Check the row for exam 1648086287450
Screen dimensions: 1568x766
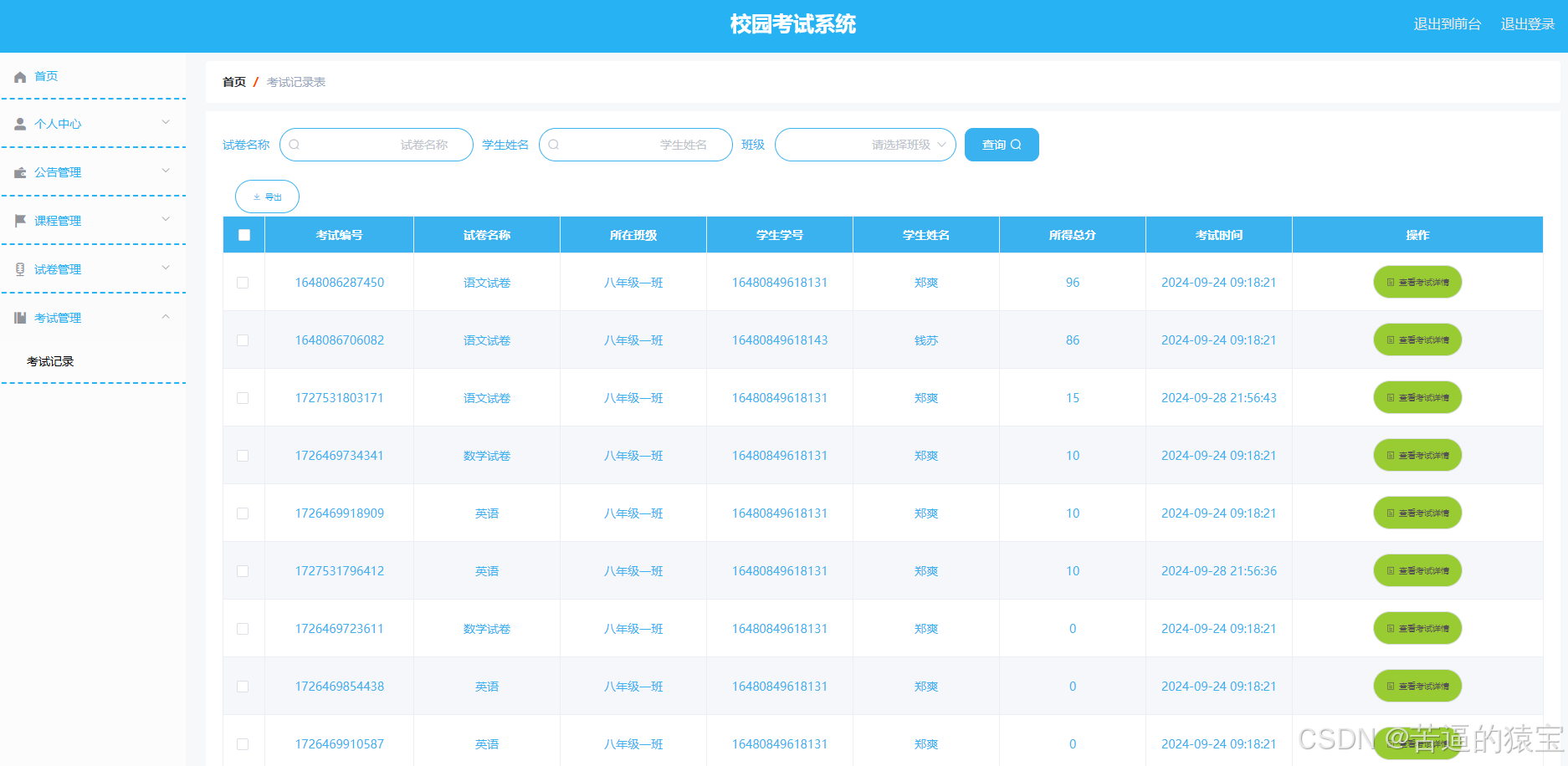click(x=243, y=283)
